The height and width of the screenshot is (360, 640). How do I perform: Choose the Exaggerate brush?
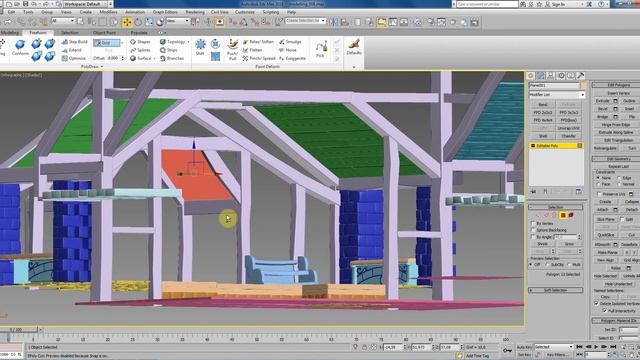(292, 58)
